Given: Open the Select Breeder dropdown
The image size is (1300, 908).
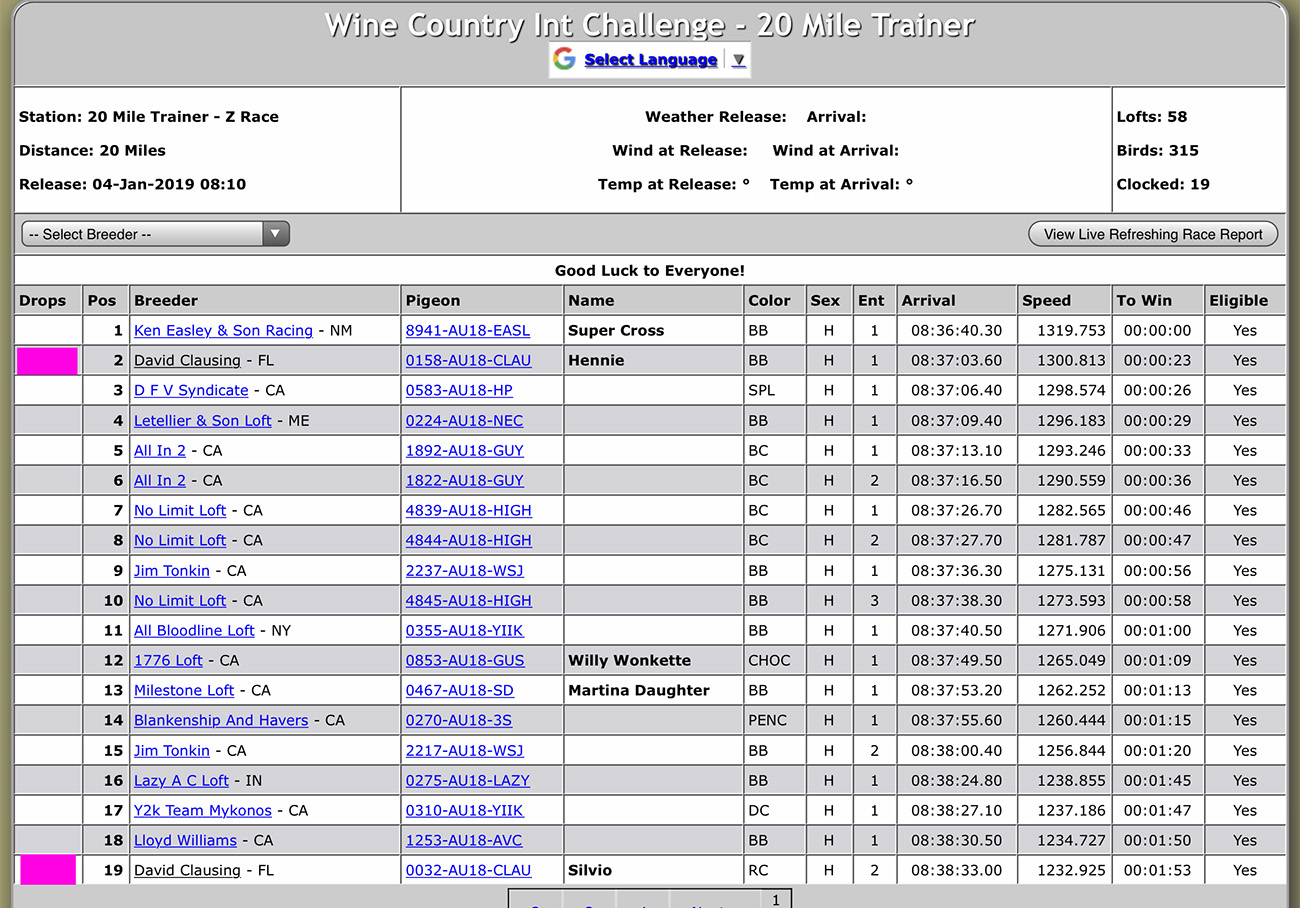Looking at the screenshot, I should 155,234.
